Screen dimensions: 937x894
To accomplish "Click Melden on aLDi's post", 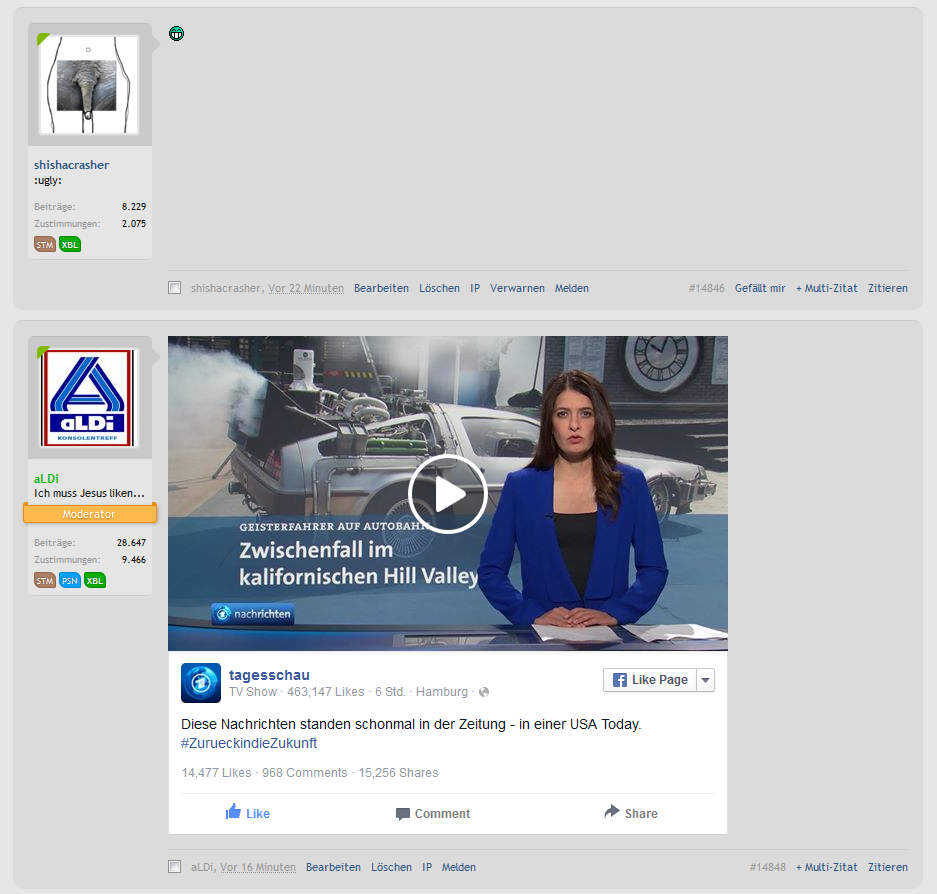I will tap(459, 867).
